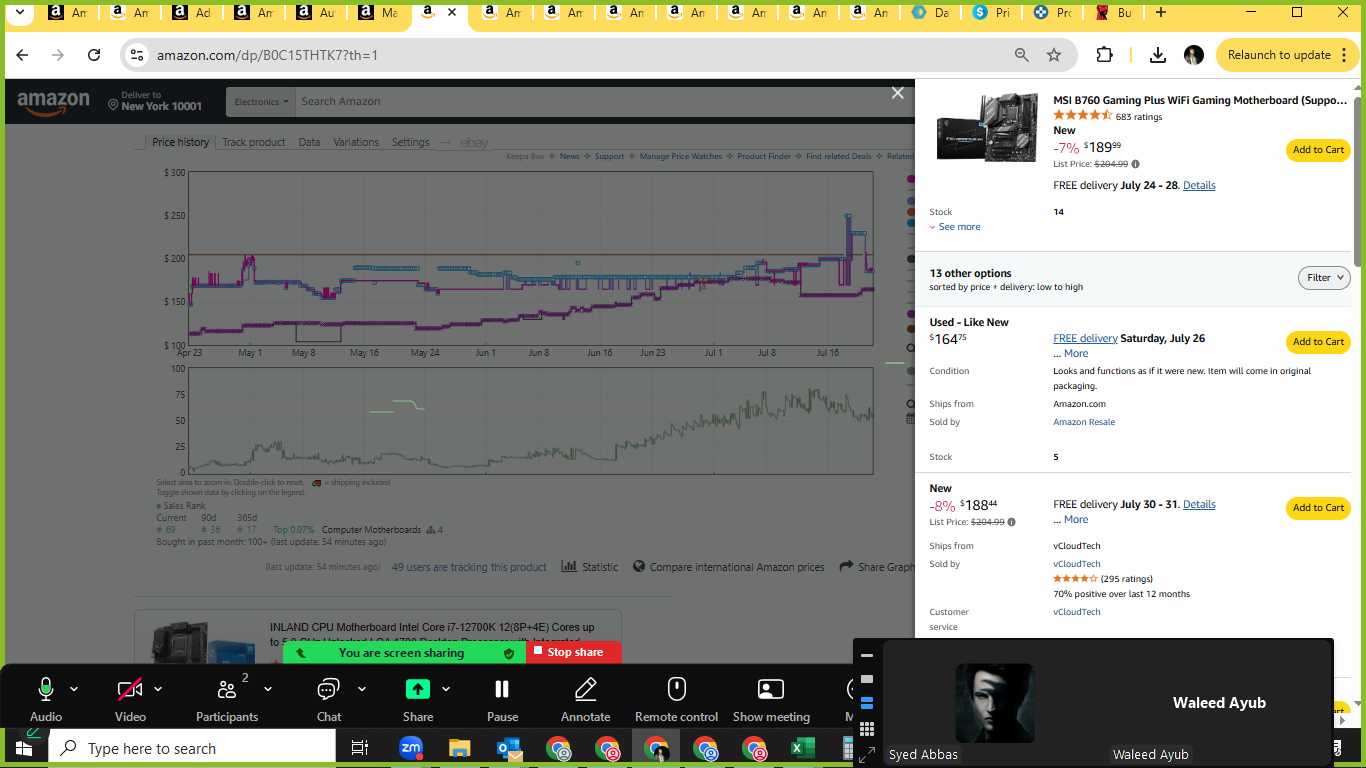1366x768 pixels.
Task: Open a new browser tab
Action: coord(1160,13)
